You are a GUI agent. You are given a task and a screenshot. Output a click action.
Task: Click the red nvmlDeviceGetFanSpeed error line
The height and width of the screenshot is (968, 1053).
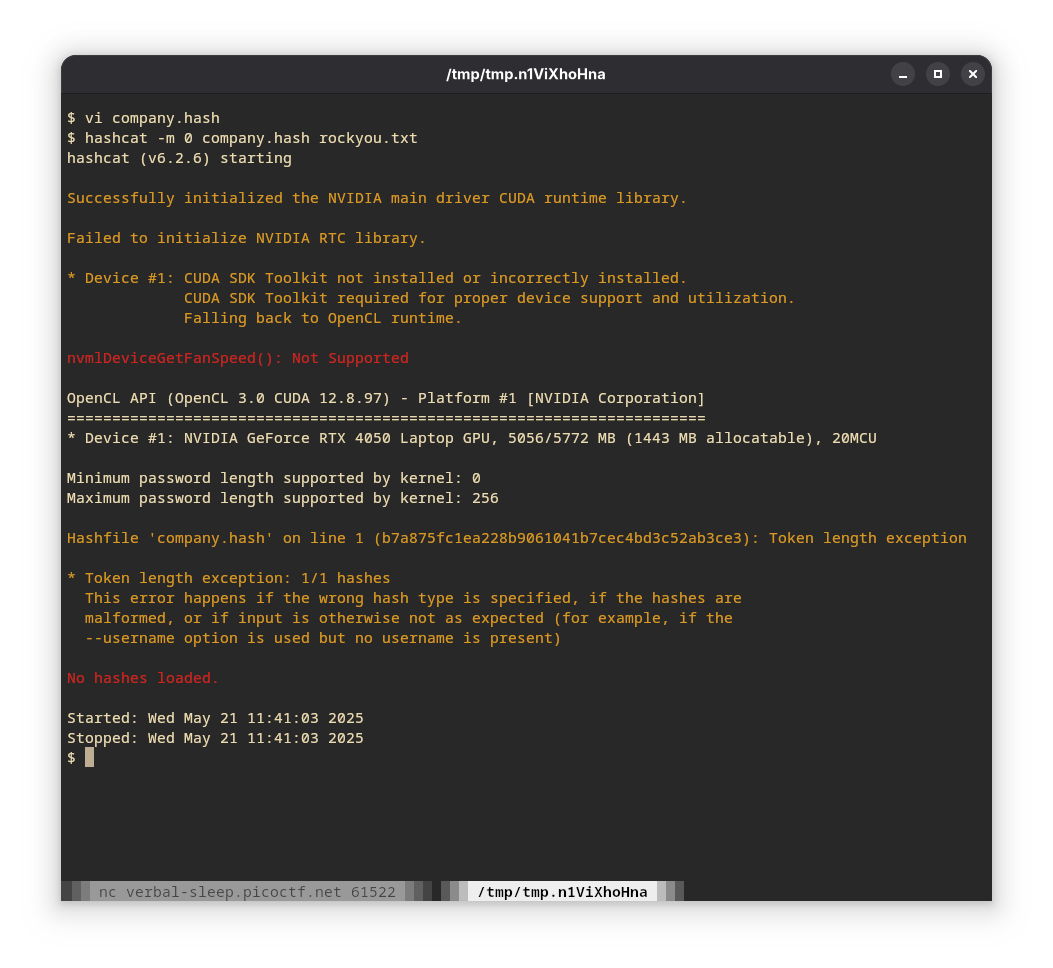click(237, 358)
